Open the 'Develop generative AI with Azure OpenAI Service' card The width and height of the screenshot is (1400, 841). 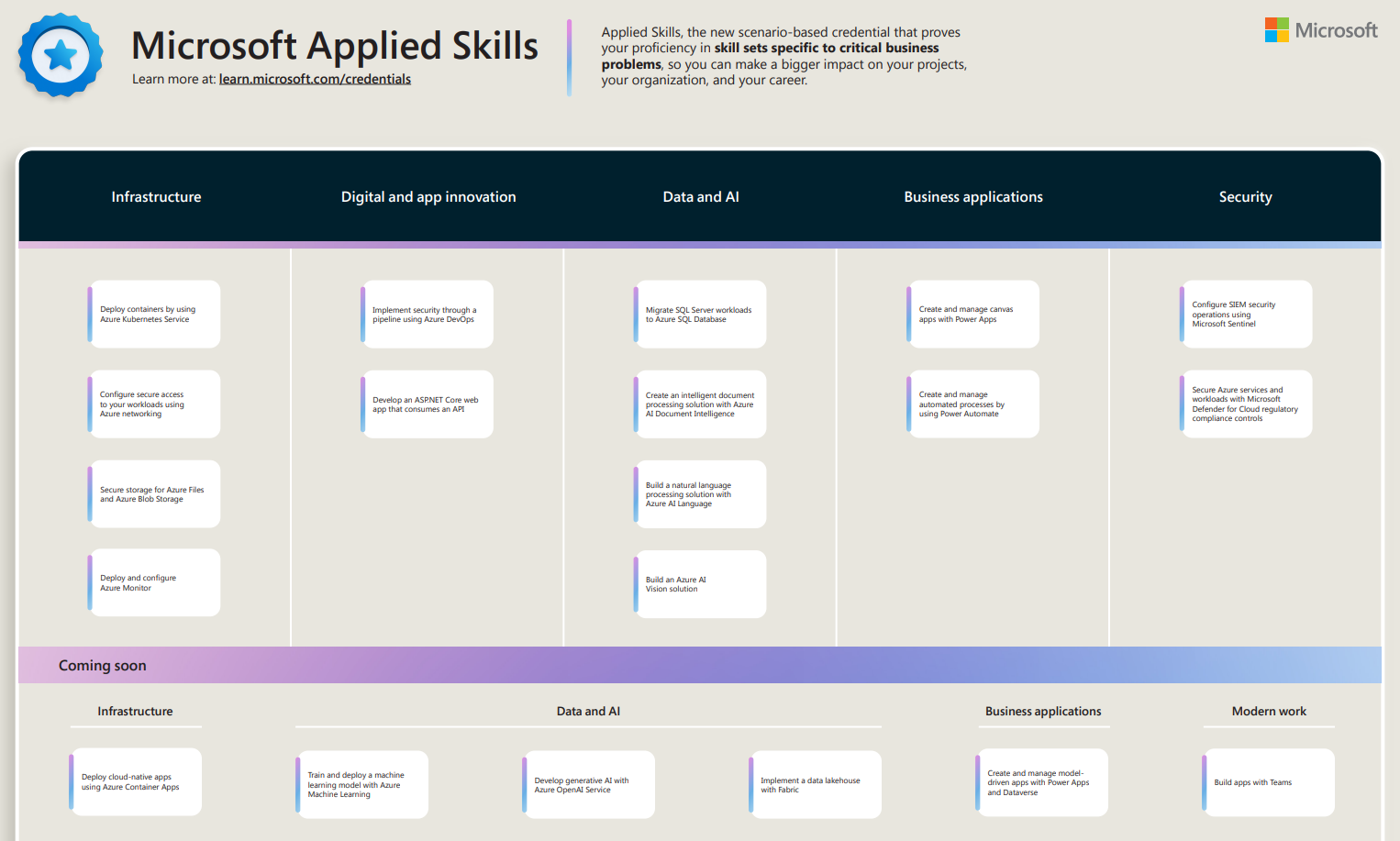tap(589, 784)
